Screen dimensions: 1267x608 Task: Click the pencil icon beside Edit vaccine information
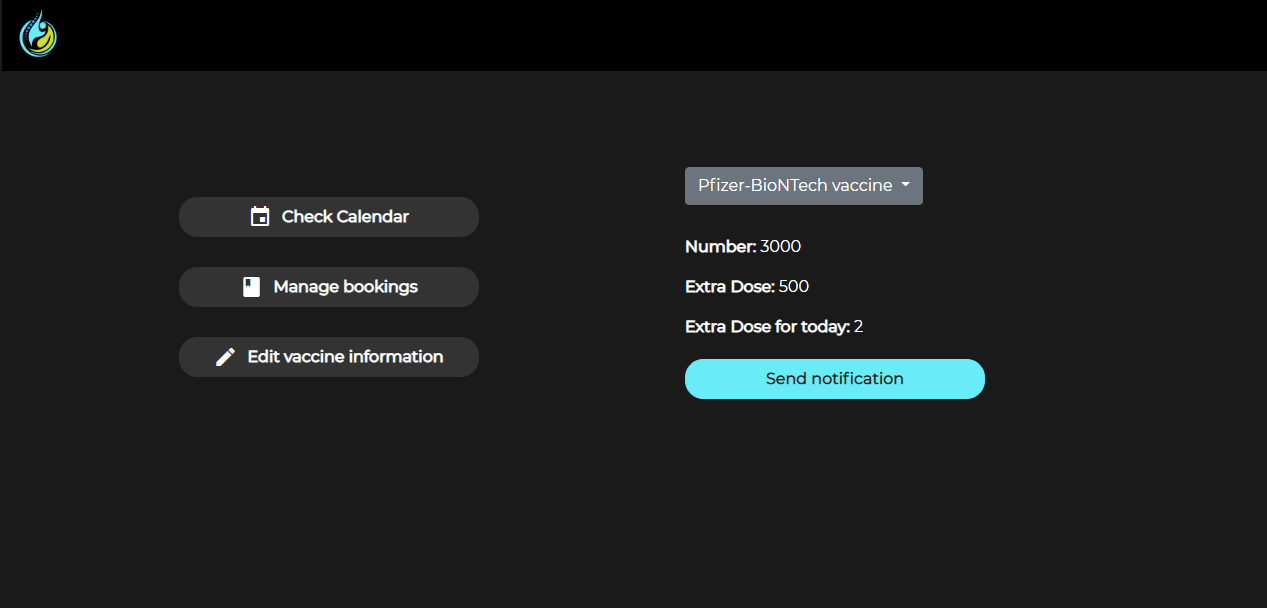(x=226, y=357)
